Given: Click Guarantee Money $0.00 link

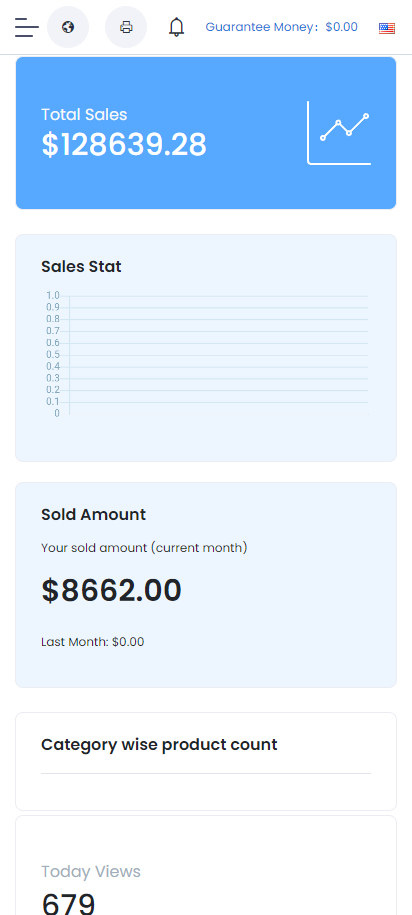Looking at the screenshot, I should click(x=281, y=27).
